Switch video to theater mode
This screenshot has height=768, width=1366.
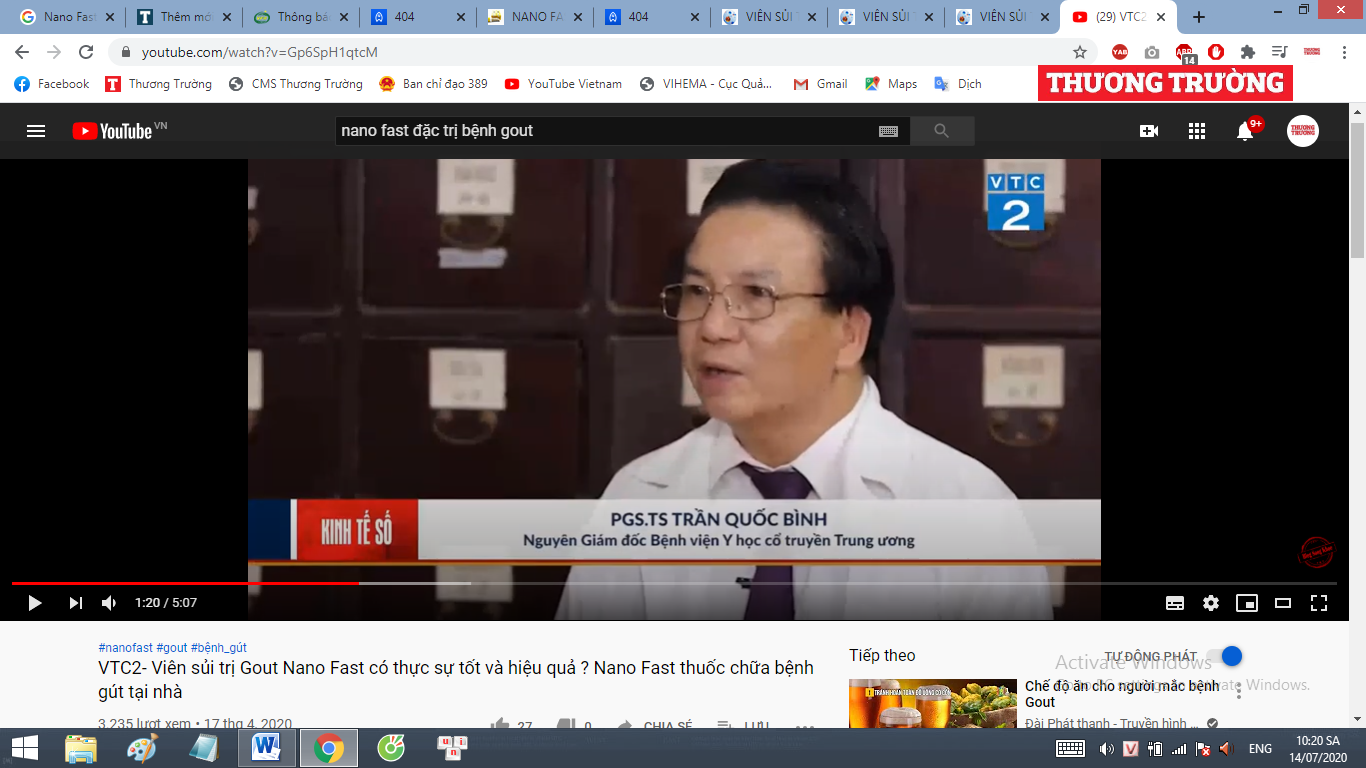tap(1283, 603)
